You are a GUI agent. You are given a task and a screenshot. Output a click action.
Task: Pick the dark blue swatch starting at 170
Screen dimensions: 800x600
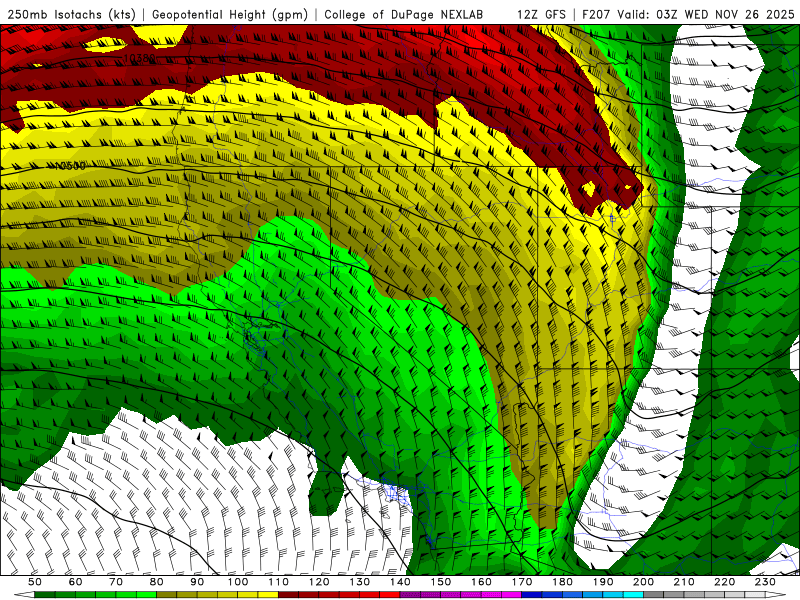pyautogui.click(x=532, y=595)
